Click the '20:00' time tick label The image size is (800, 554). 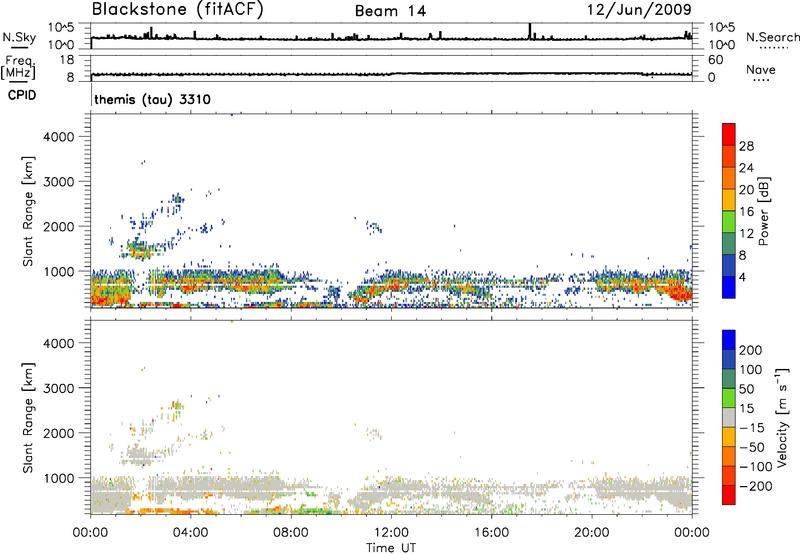click(591, 533)
